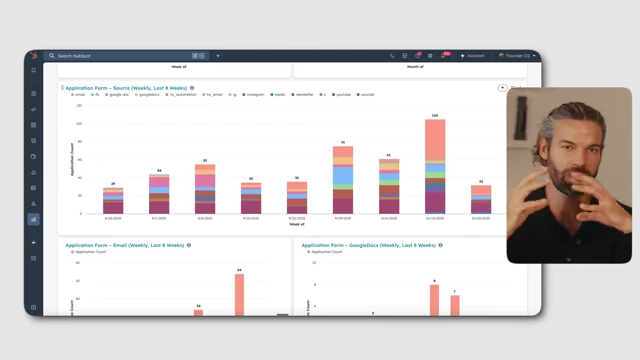Open the Sales sidebar icon
The image size is (640, 360).
point(33,141)
